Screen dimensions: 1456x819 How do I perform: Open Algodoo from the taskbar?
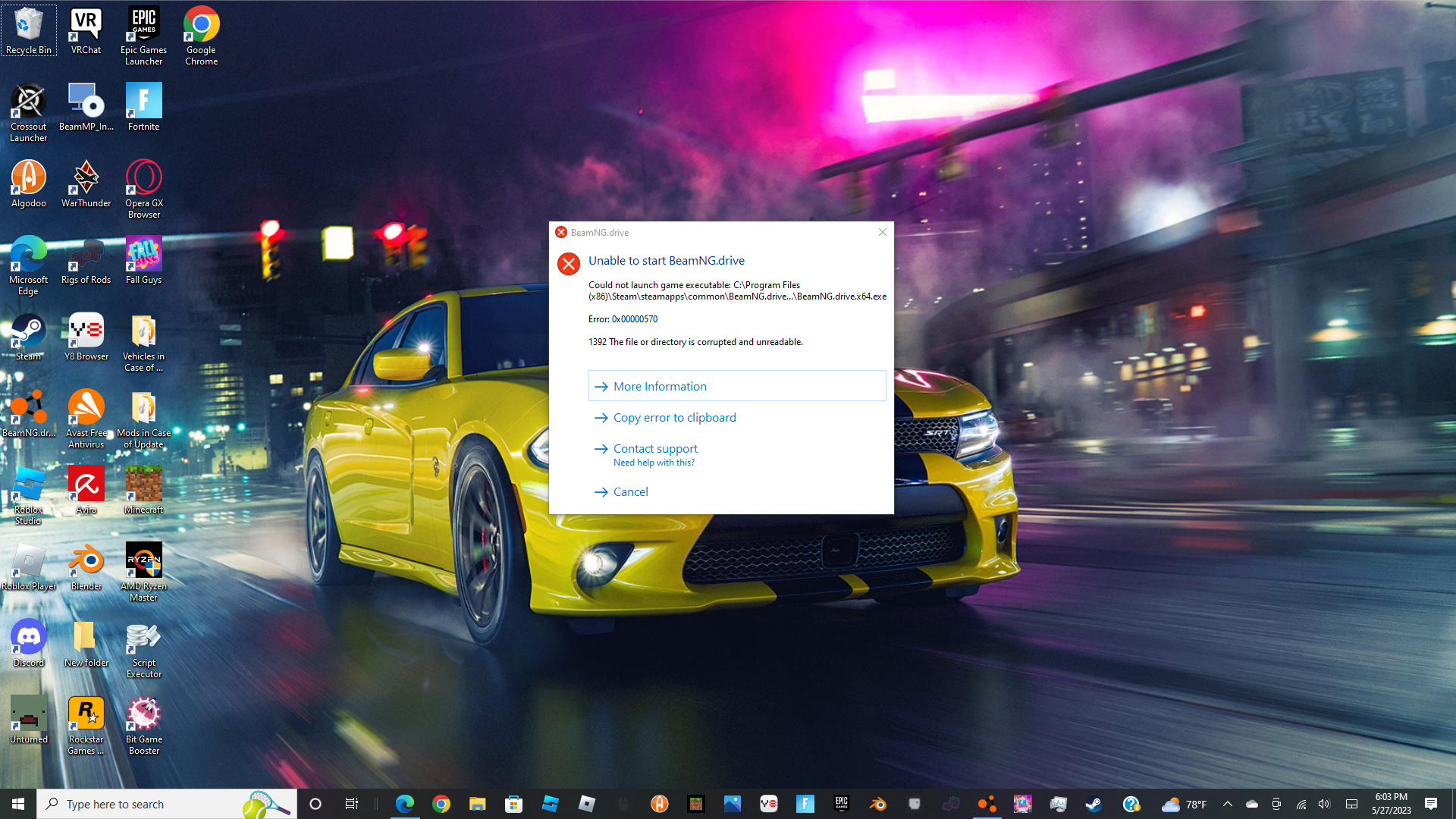point(660,804)
